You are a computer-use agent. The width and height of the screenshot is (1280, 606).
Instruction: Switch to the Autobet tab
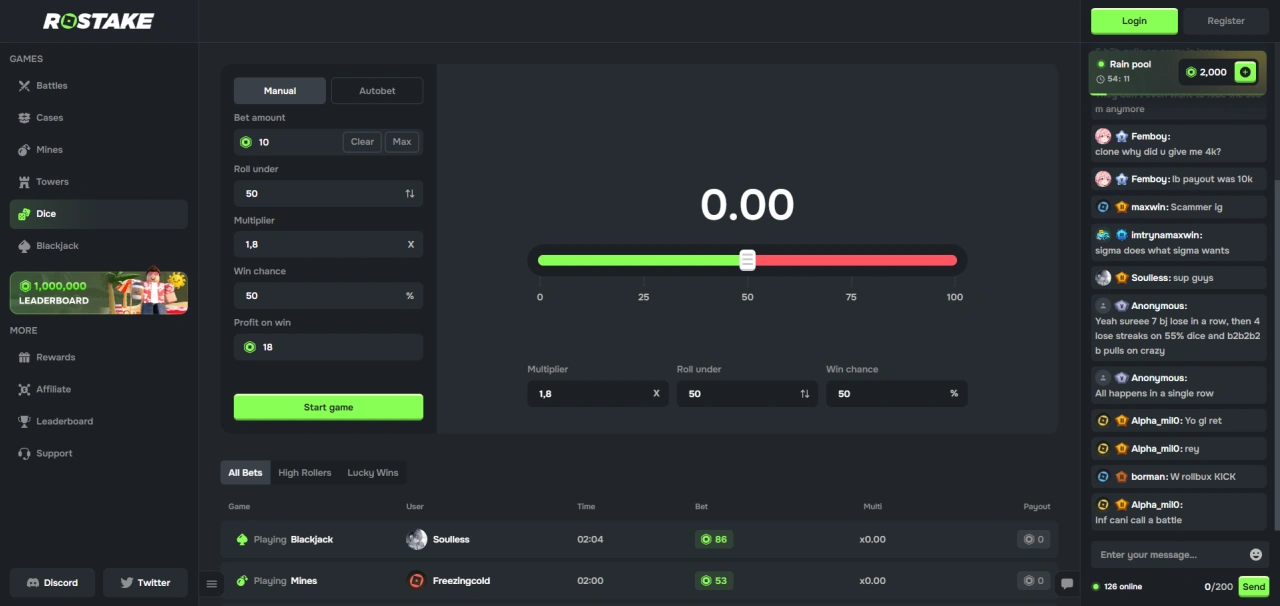[377, 91]
